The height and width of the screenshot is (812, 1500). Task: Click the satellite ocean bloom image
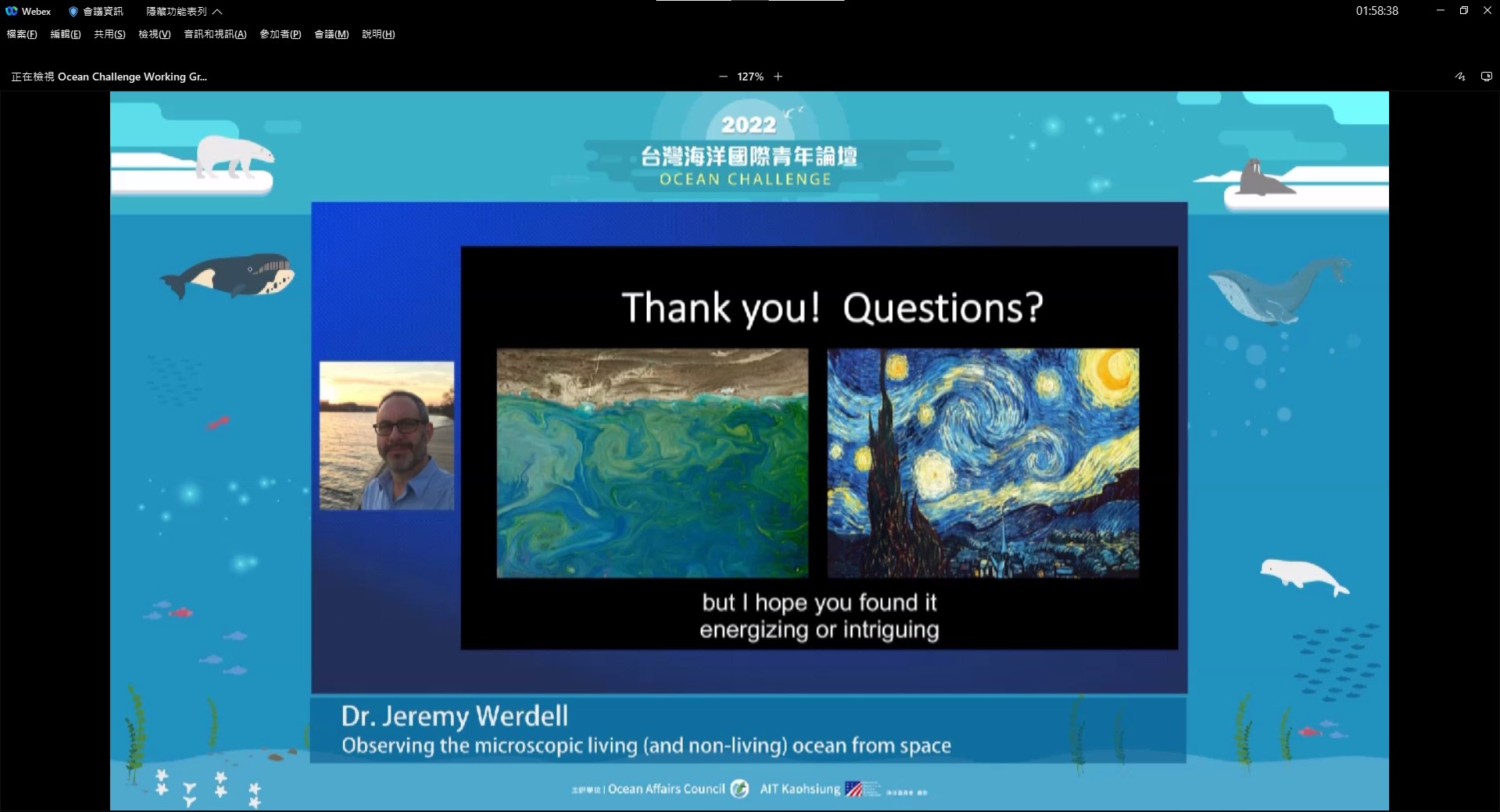click(652, 463)
